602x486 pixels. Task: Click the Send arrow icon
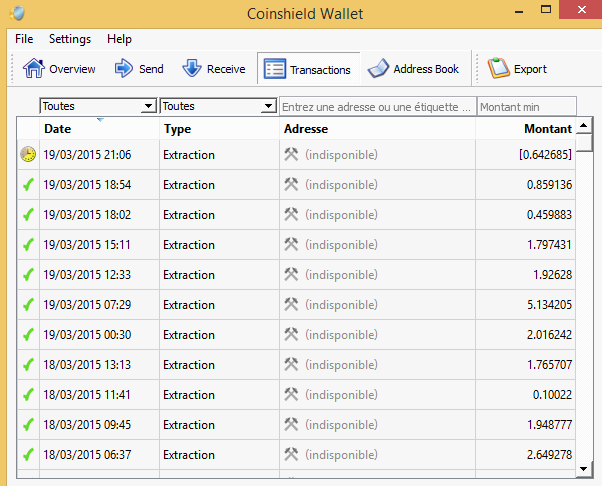pyautogui.click(x=124, y=68)
